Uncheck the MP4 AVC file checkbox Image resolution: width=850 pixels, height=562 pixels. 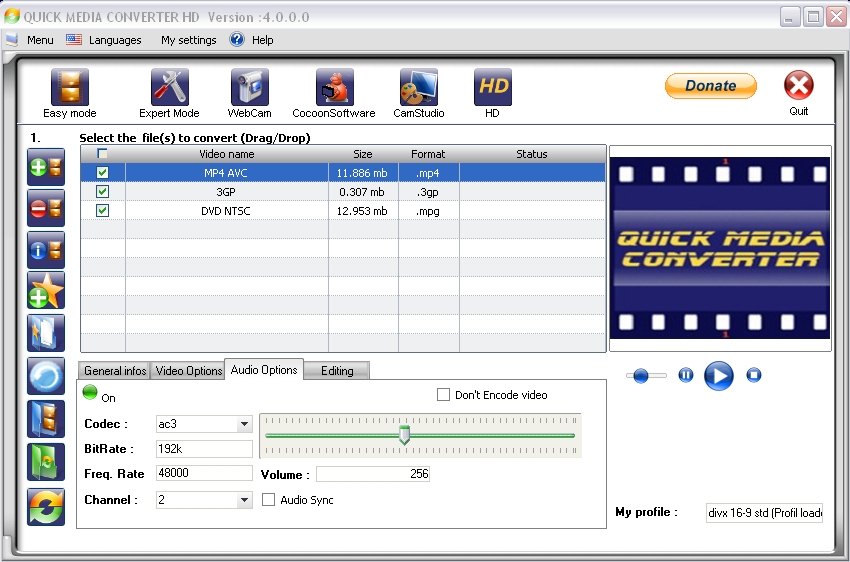tap(102, 173)
